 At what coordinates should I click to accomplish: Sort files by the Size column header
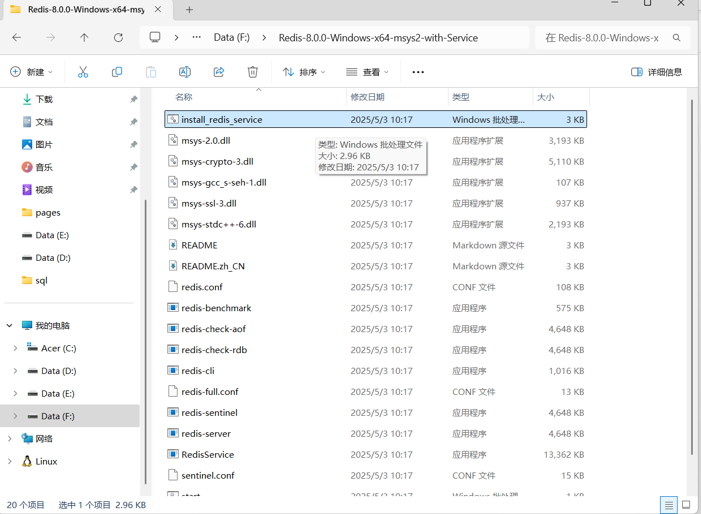coord(546,97)
